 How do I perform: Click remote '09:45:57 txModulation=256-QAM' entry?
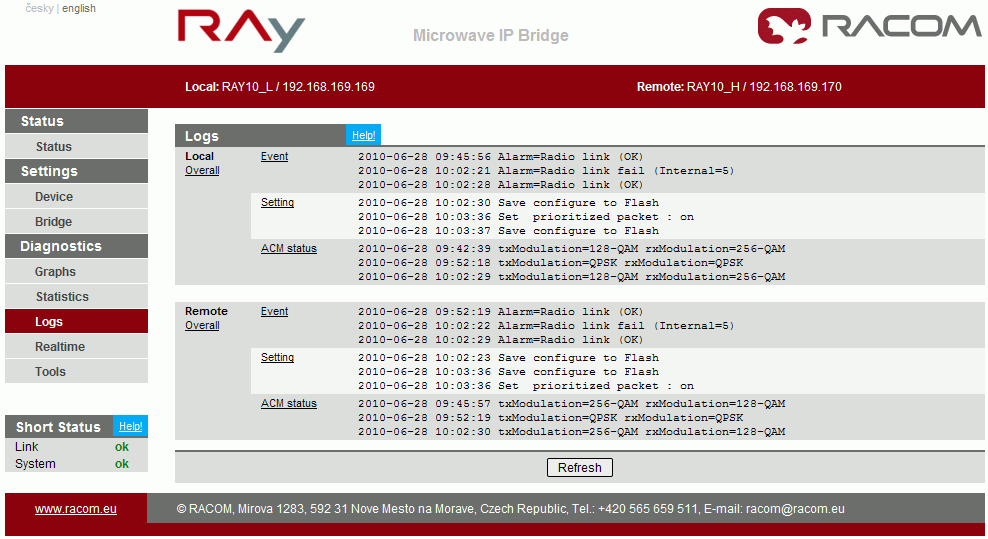click(572, 404)
